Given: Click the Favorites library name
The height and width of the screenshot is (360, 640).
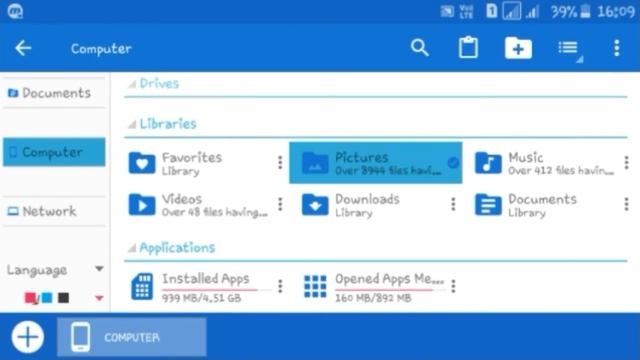Looking at the screenshot, I should [x=192, y=157].
